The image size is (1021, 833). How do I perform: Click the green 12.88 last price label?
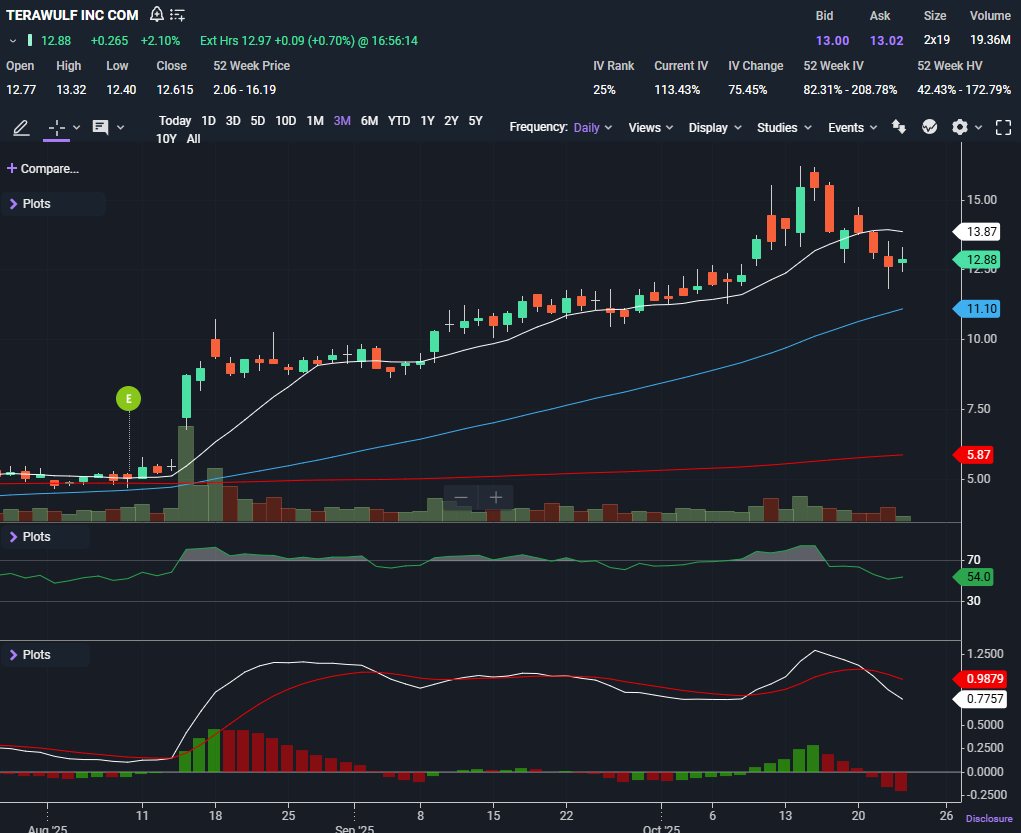click(976, 260)
